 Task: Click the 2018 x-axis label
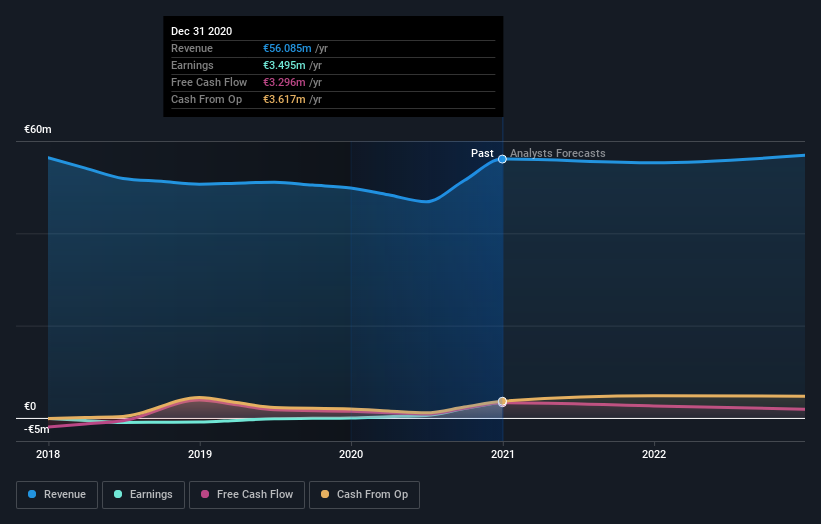pos(48,454)
